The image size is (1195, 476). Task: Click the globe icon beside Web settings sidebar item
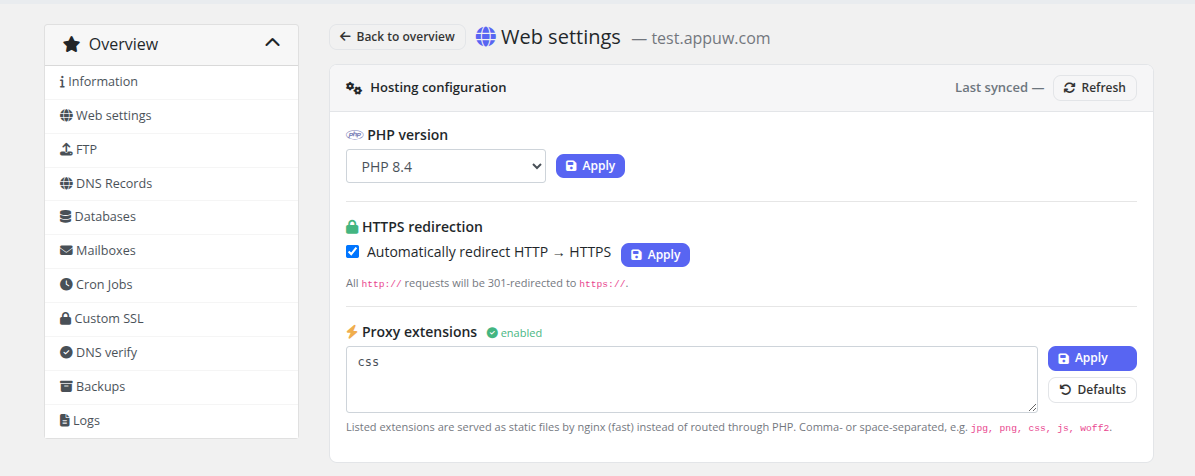pyautogui.click(x=66, y=116)
